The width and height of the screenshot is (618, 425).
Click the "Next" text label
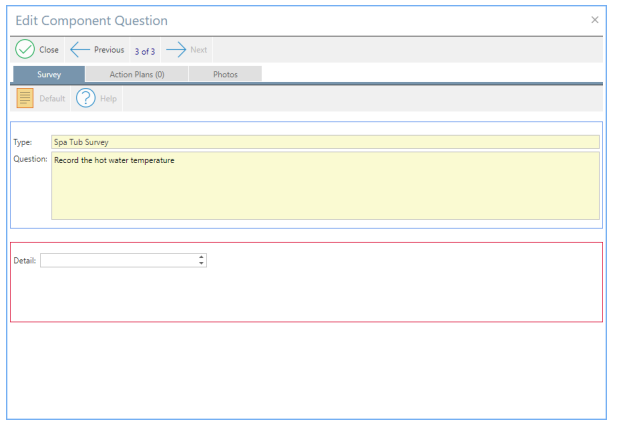[199, 50]
